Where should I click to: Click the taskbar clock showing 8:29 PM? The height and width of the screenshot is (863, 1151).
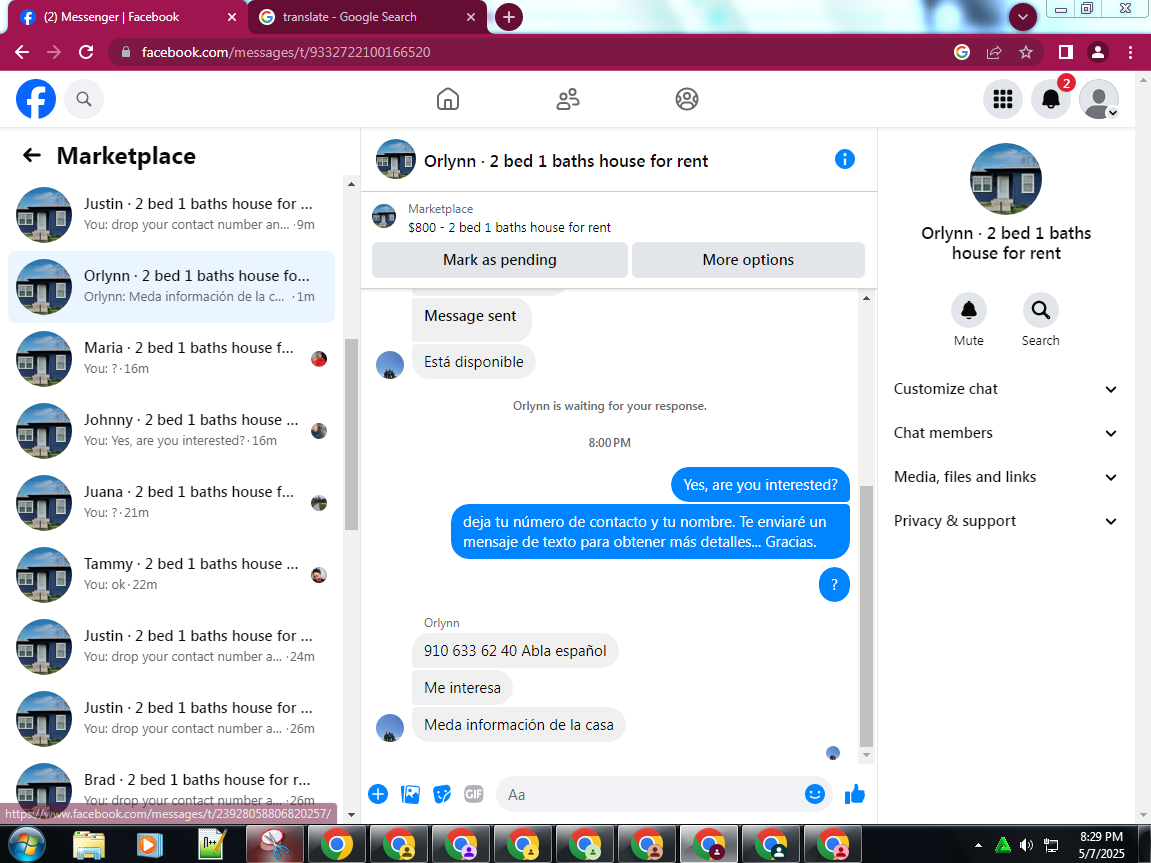click(x=1101, y=845)
